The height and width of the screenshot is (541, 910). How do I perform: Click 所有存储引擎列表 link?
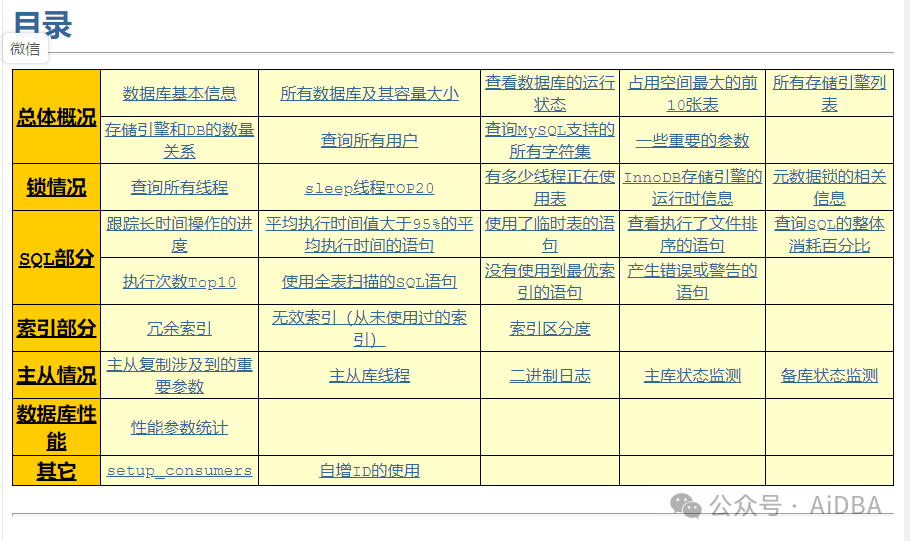pos(829,93)
